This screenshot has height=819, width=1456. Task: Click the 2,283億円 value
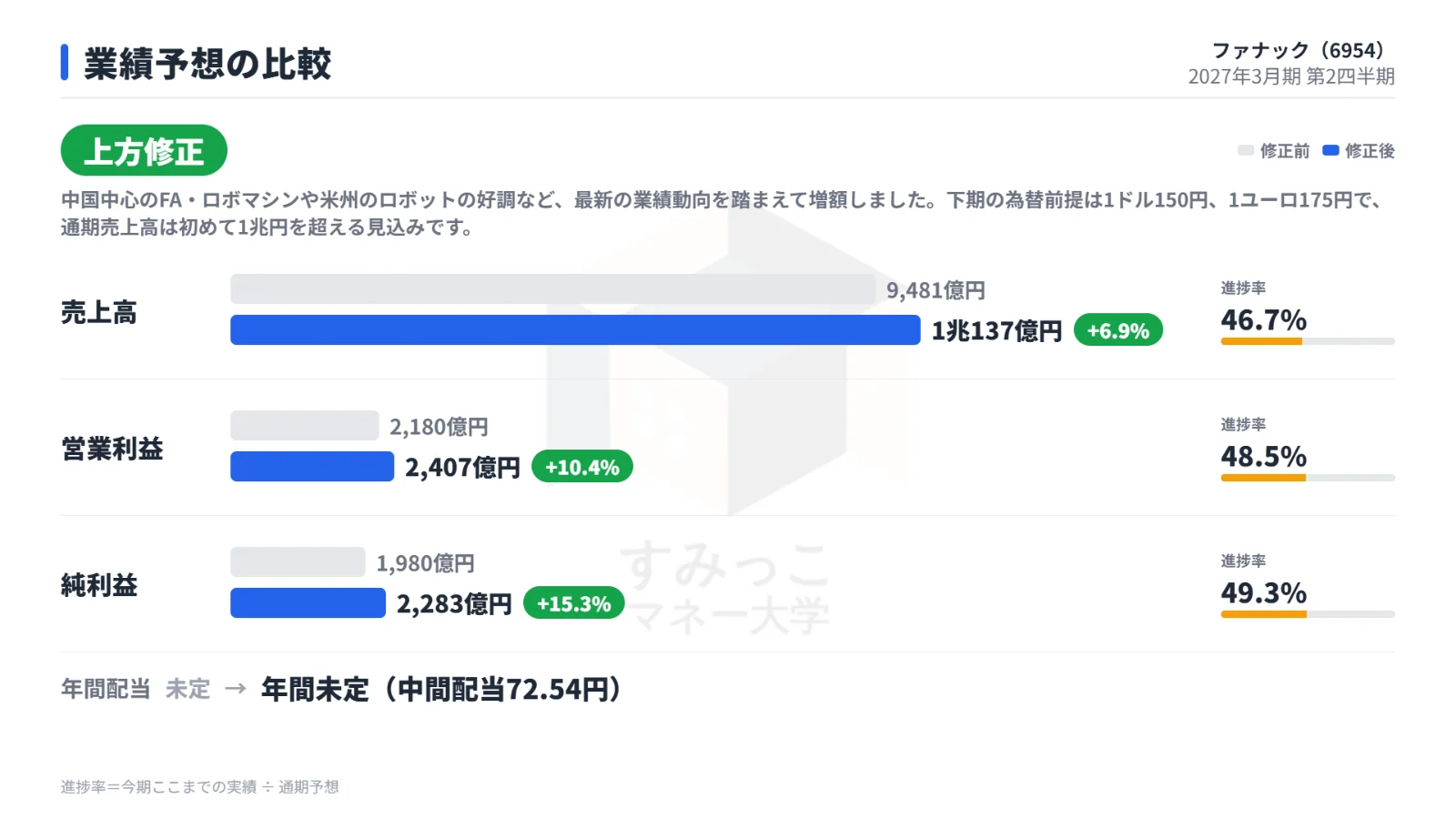(454, 603)
